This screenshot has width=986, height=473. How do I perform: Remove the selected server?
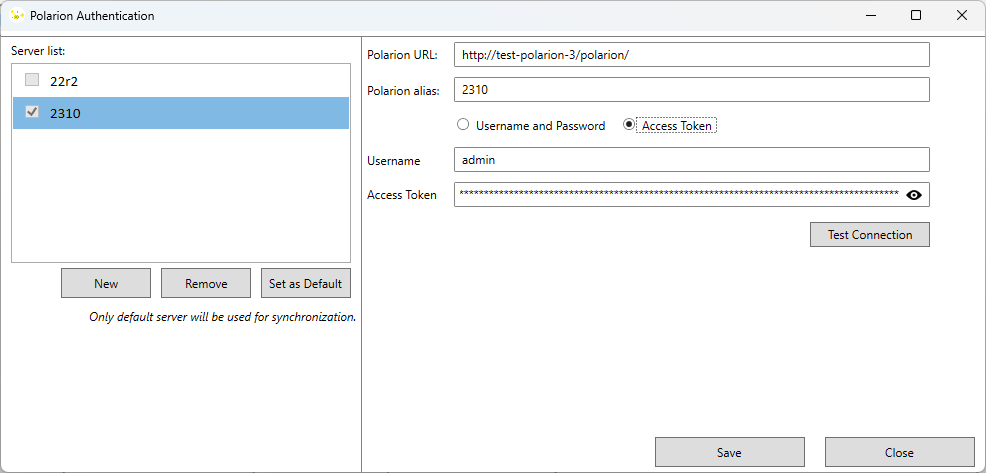point(206,283)
